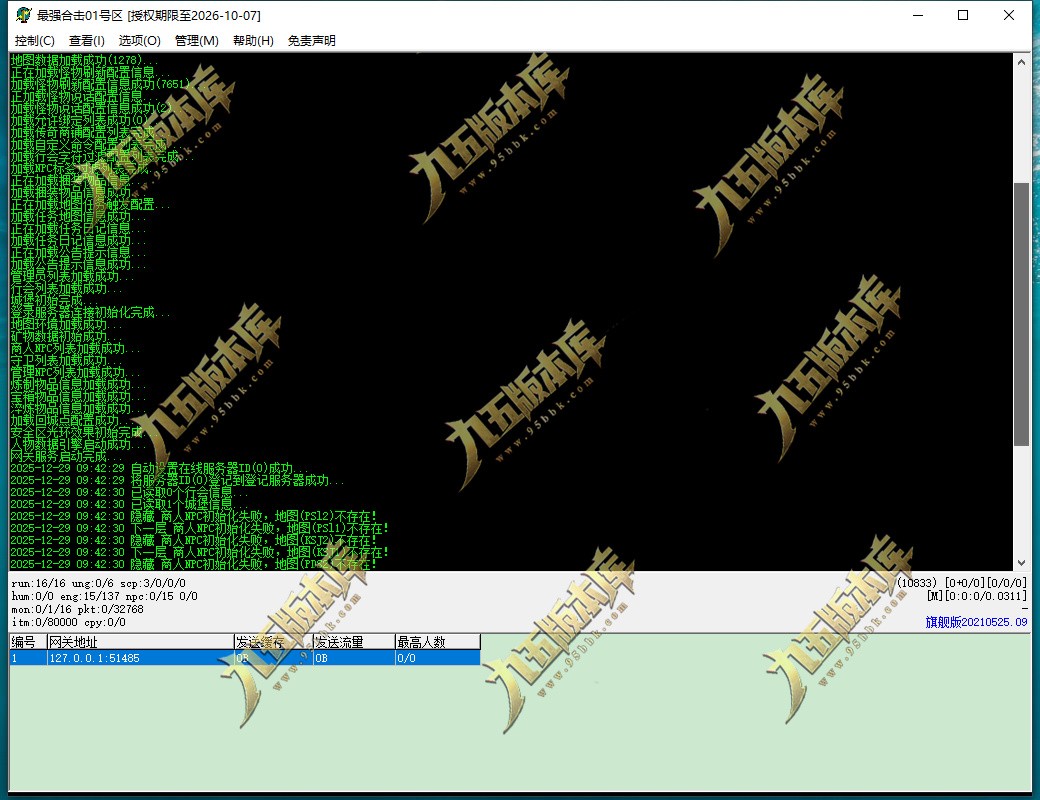Screen dimensions: 1040x800
Task: Click the (10833) counter text
Action: [917, 582]
